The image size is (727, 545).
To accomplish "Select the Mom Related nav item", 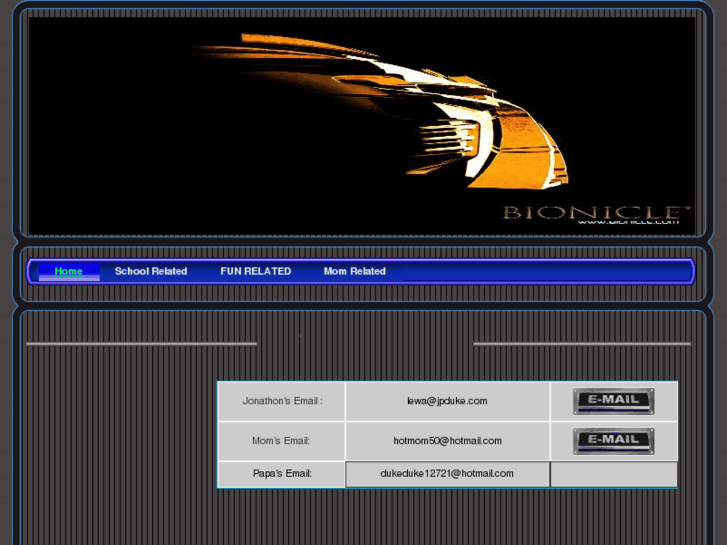I will tap(355, 271).
